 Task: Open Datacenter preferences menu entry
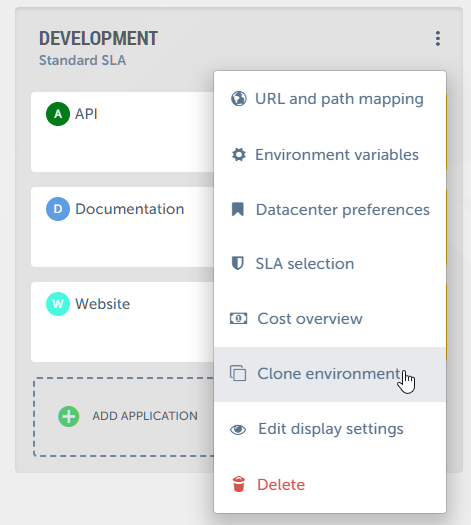tap(330, 210)
